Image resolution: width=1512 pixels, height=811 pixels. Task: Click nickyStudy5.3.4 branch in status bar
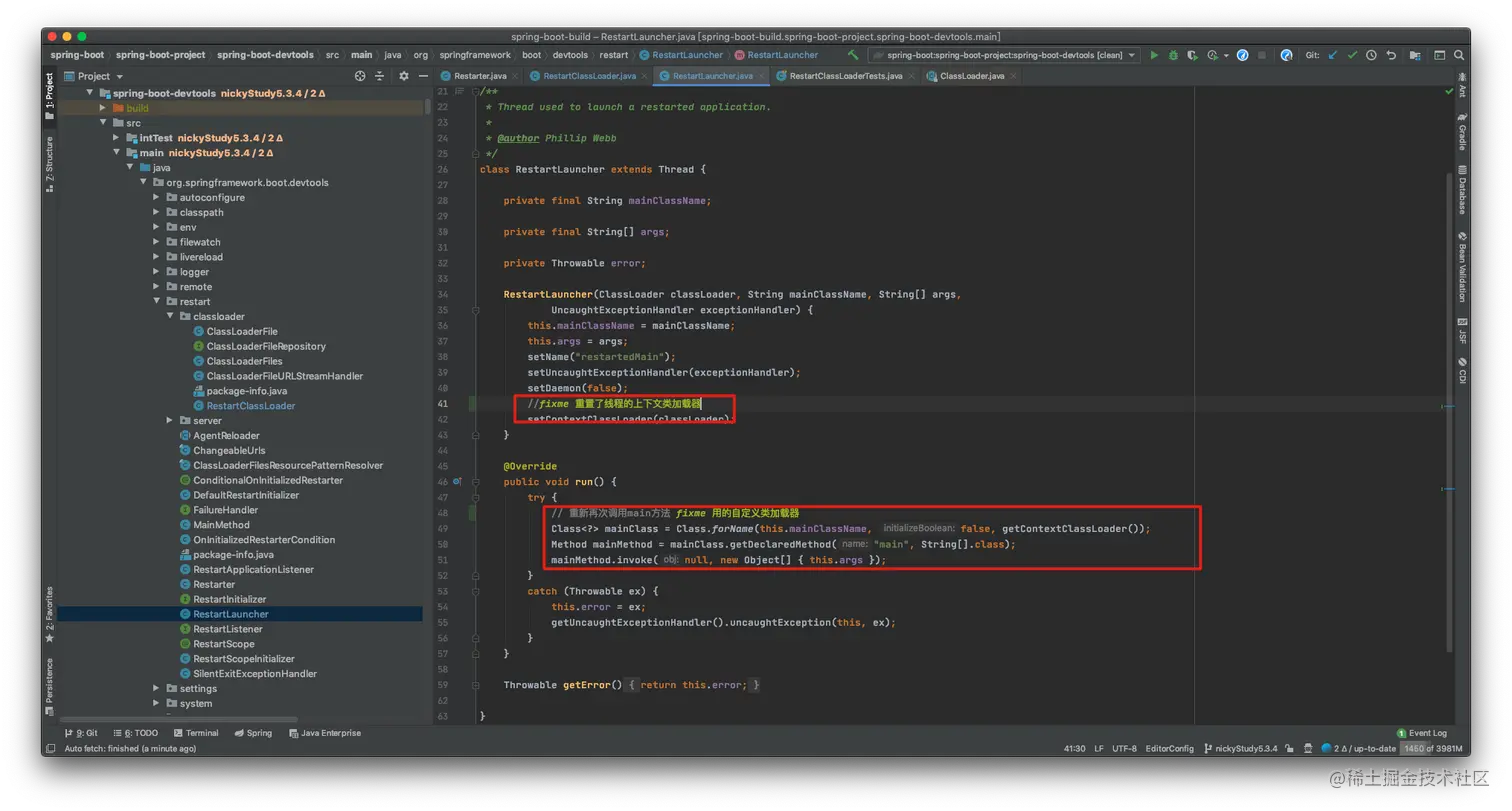tap(1240, 748)
